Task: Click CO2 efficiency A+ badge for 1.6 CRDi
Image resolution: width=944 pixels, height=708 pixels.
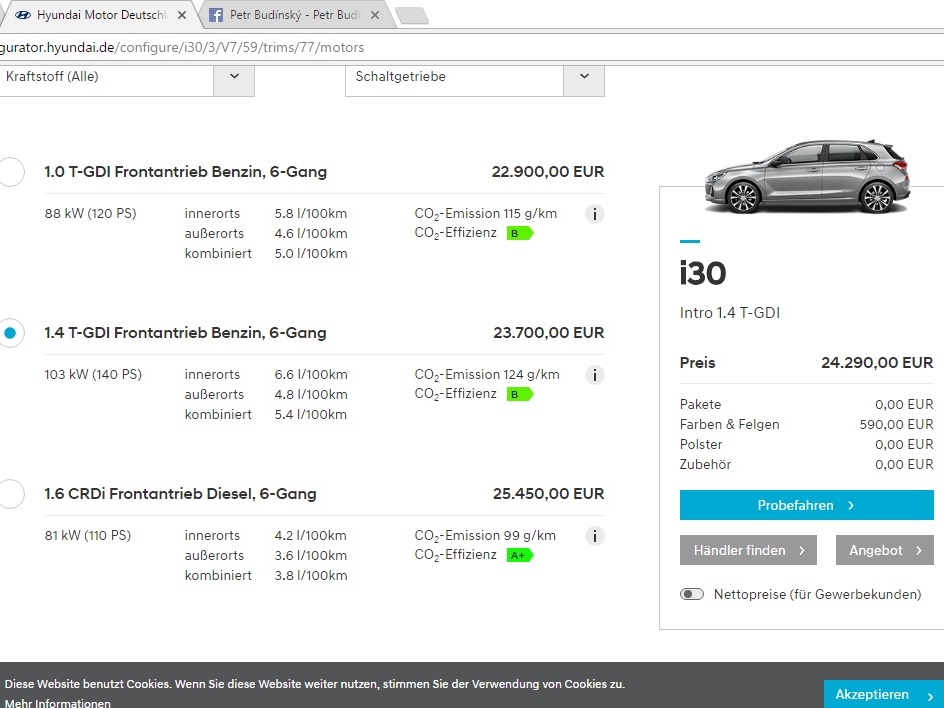Action: click(520, 555)
